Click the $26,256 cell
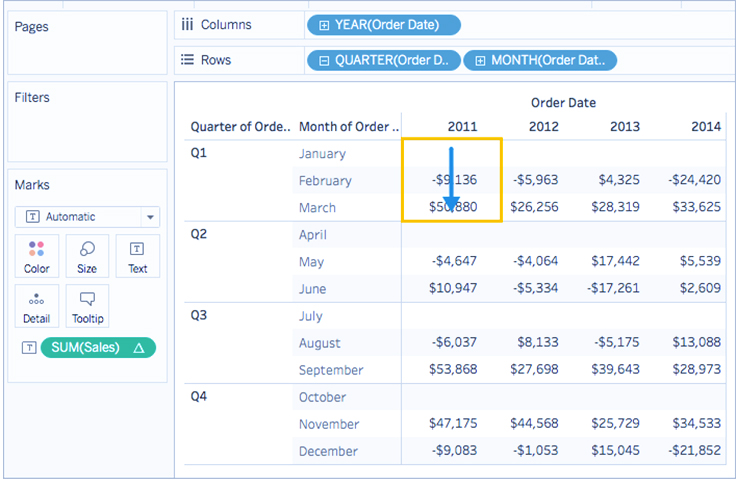 tap(534, 207)
